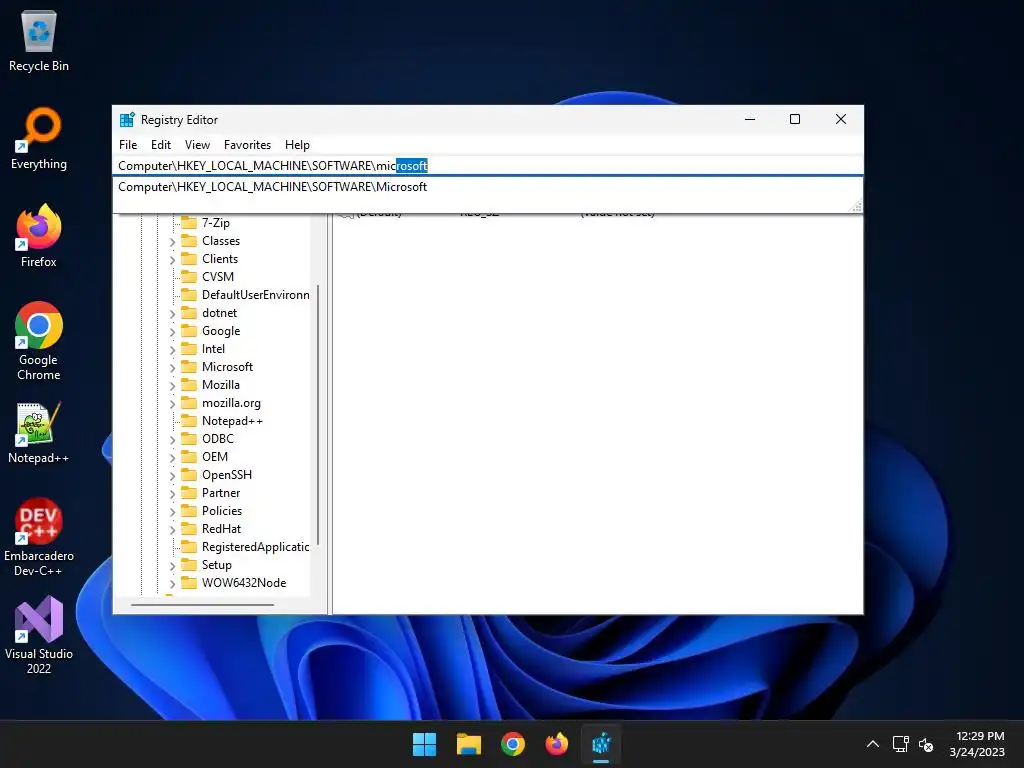Click the 7-Zip folder icon
This screenshot has height=768, width=1024.
point(189,223)
